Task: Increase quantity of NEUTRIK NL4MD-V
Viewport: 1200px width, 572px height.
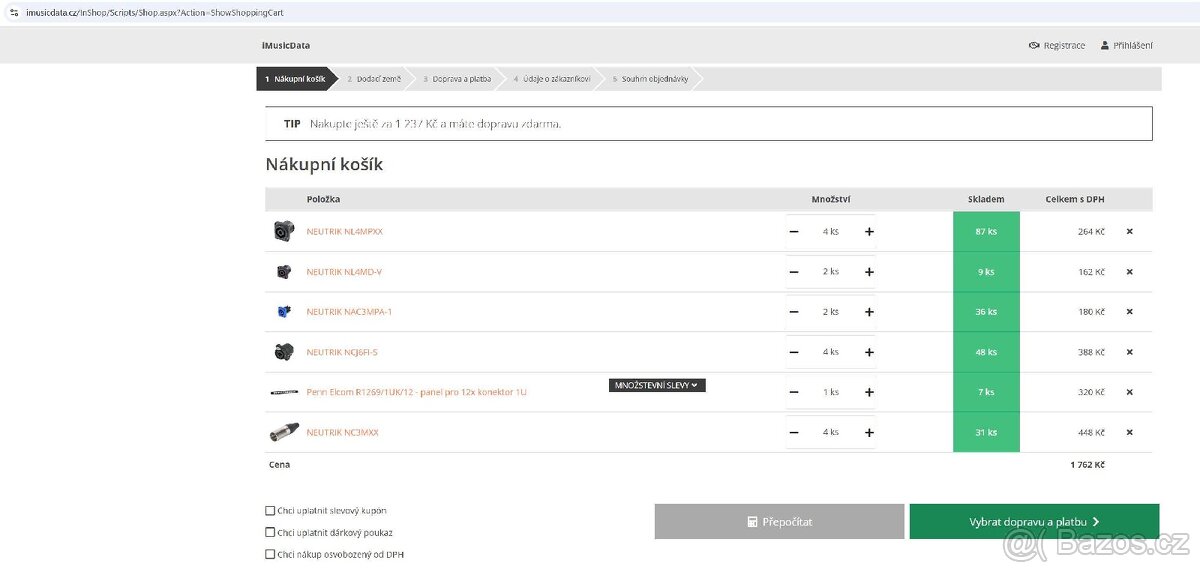Action: tap(869, 272)
